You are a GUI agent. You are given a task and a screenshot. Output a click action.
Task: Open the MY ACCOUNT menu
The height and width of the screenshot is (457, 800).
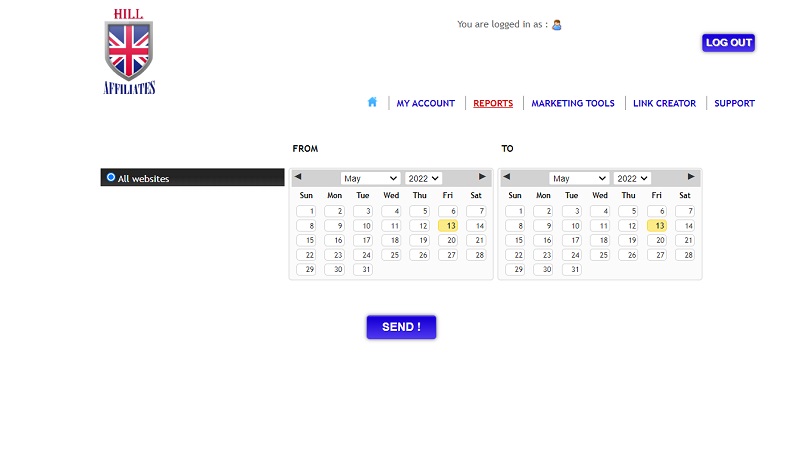point(426,103)
